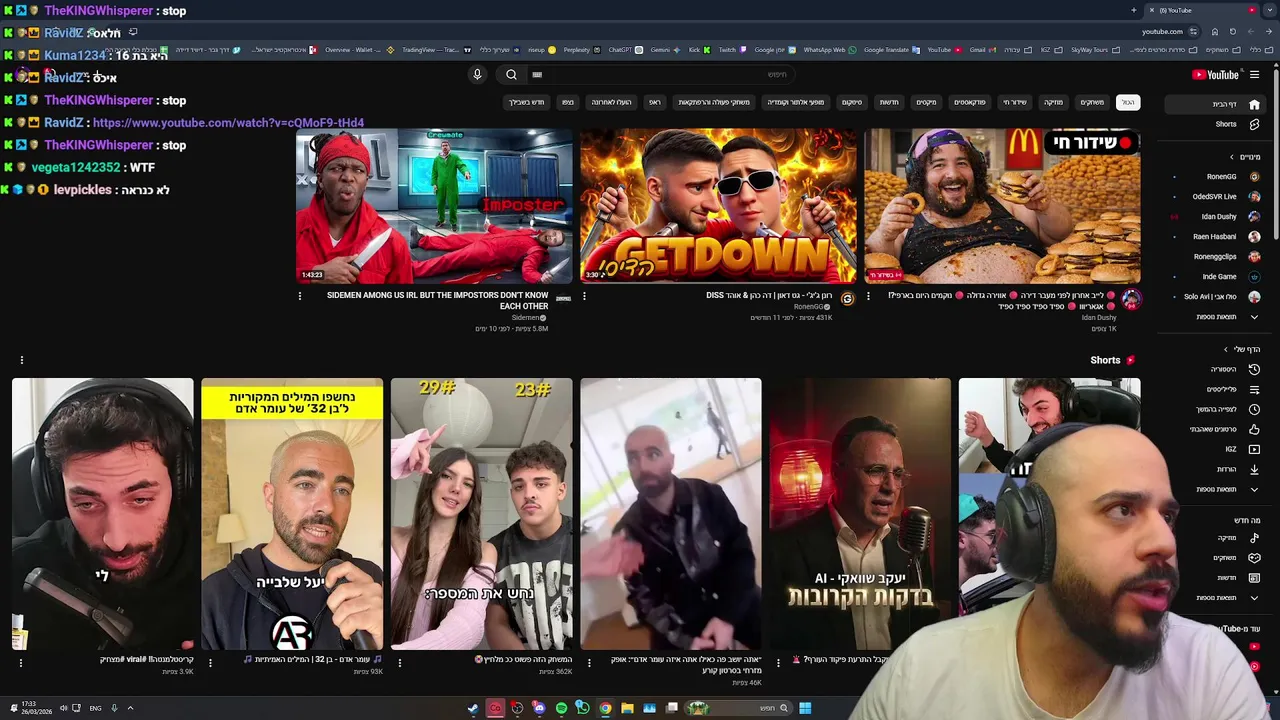Click the search input field
Image resolution: width=1280 pixels, height=720 pixels.
660,74
